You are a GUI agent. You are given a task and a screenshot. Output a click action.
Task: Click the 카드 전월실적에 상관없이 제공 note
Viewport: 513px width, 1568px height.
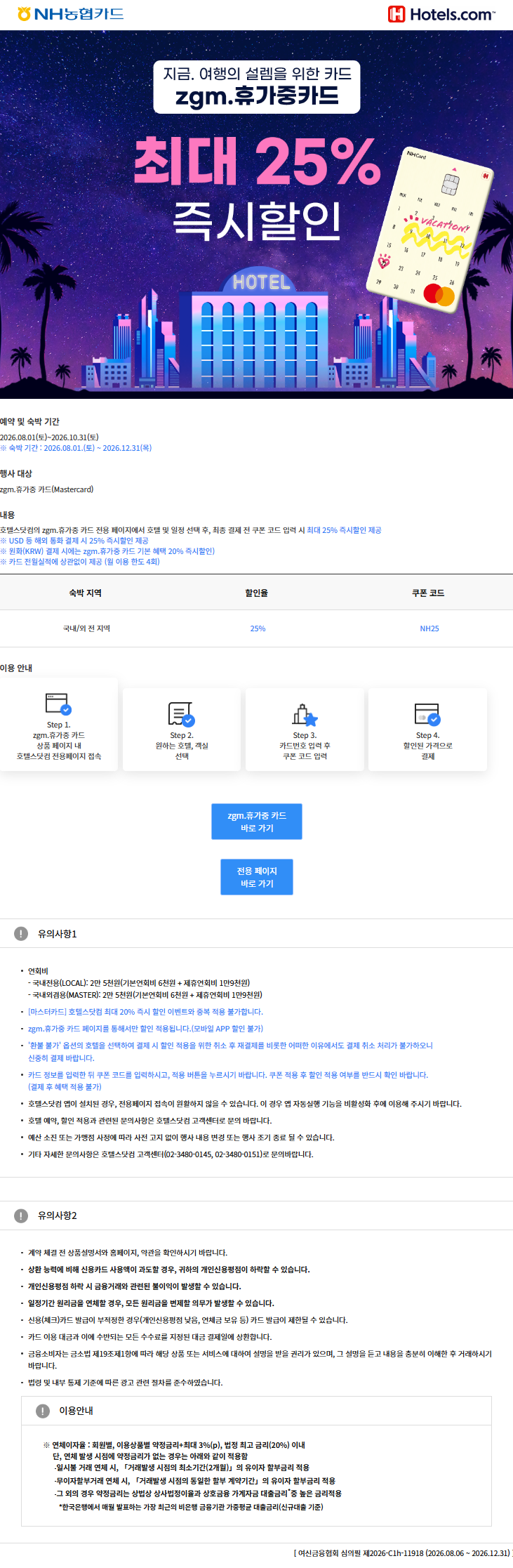tap(80, 562)
